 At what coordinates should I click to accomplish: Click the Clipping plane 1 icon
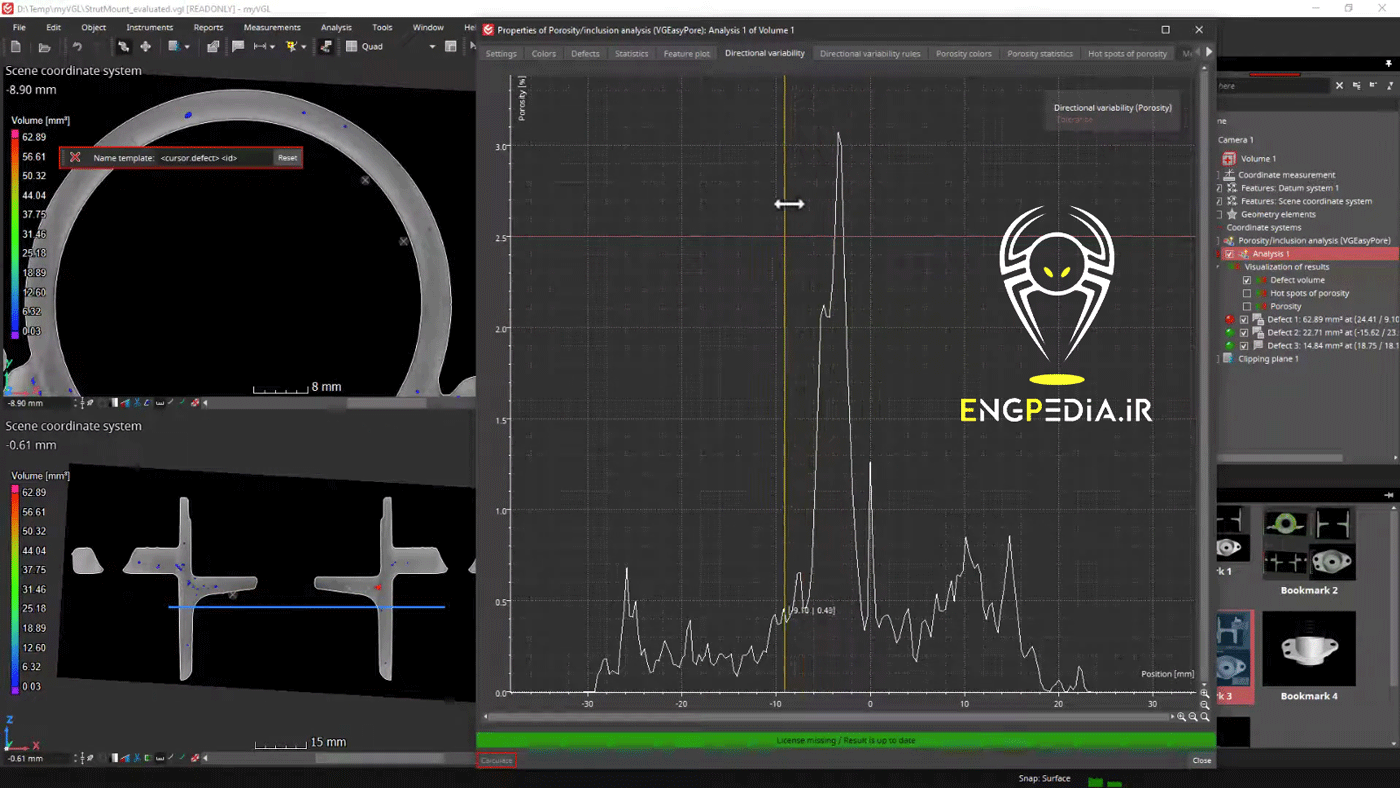point(1228,358)
